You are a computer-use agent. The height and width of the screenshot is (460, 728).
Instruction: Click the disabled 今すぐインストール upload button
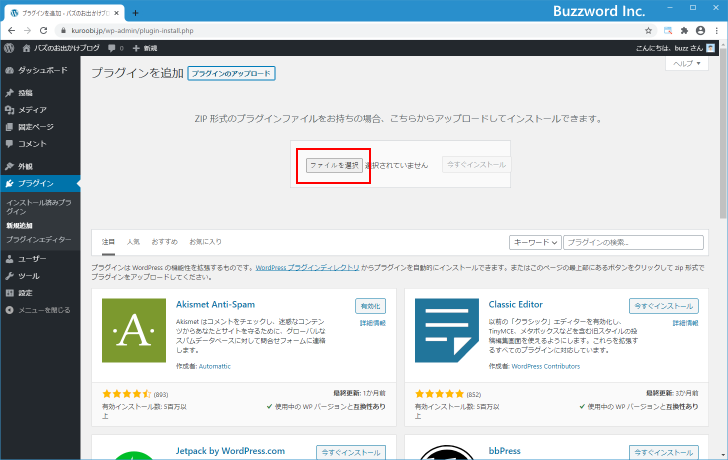click(476, 165)
